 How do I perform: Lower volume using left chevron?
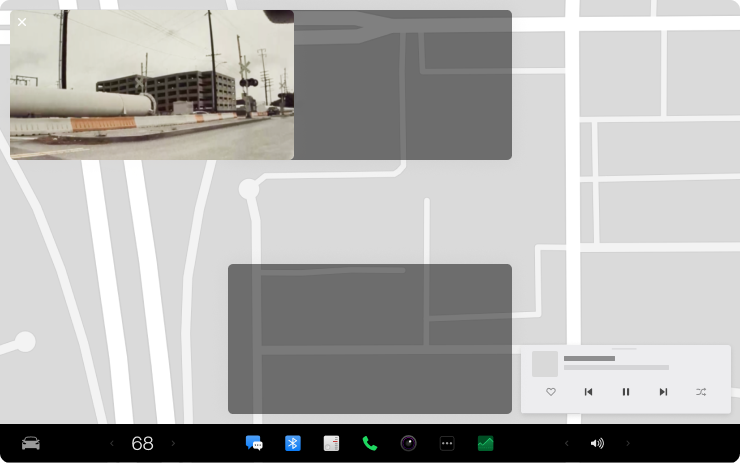pos(566,443)
